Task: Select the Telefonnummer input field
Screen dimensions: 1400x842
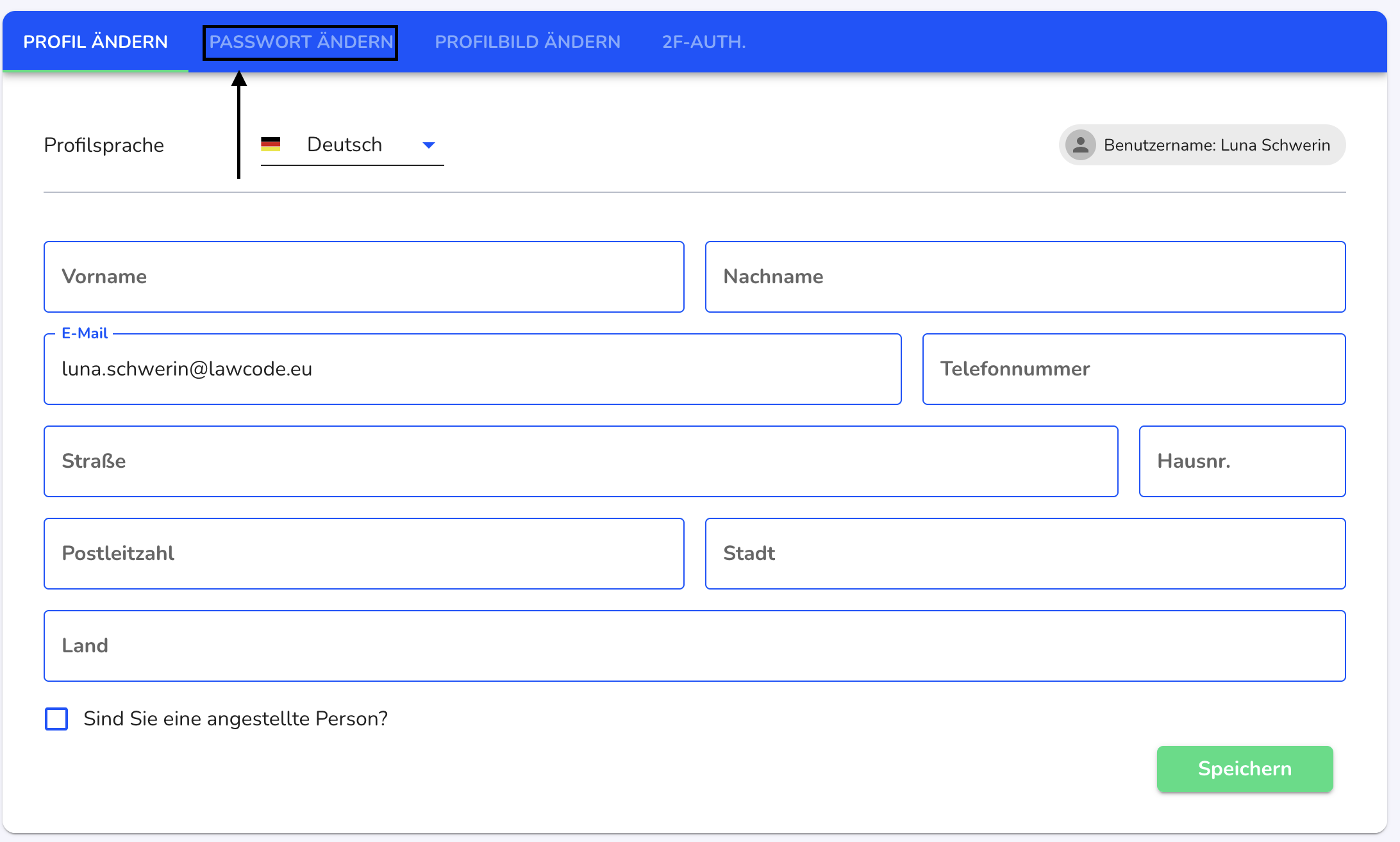Action: pos(1134,369)
